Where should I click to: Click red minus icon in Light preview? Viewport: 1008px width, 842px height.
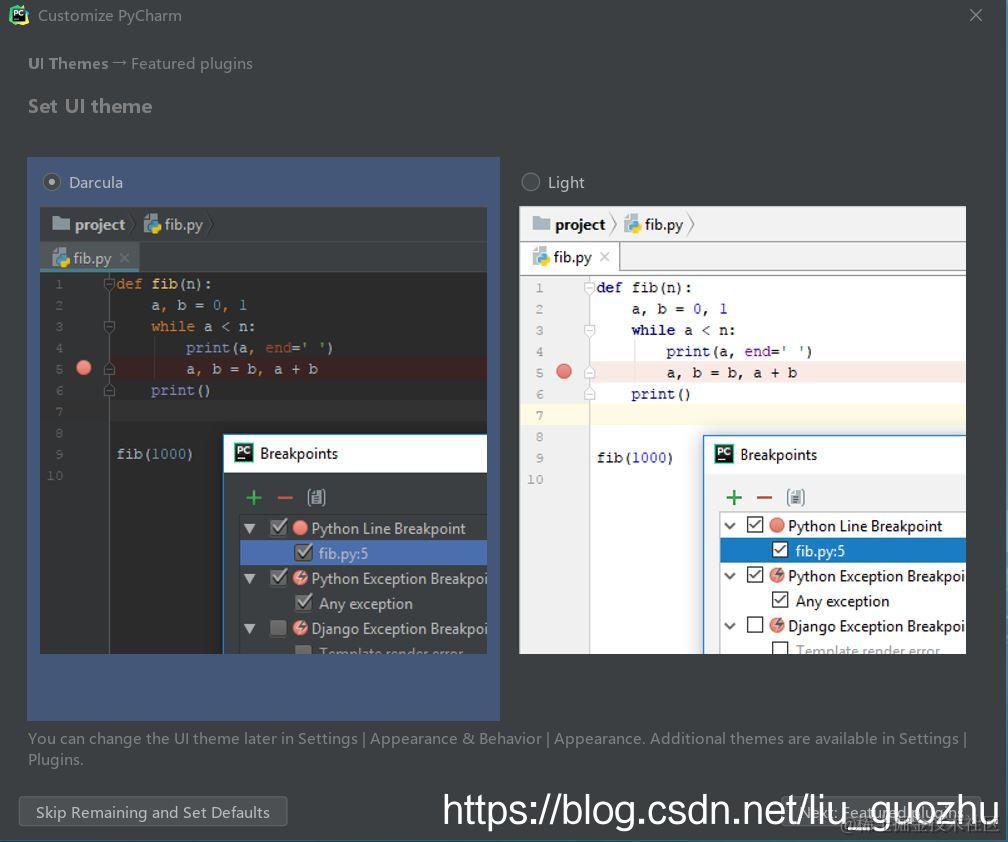(764, 497)
